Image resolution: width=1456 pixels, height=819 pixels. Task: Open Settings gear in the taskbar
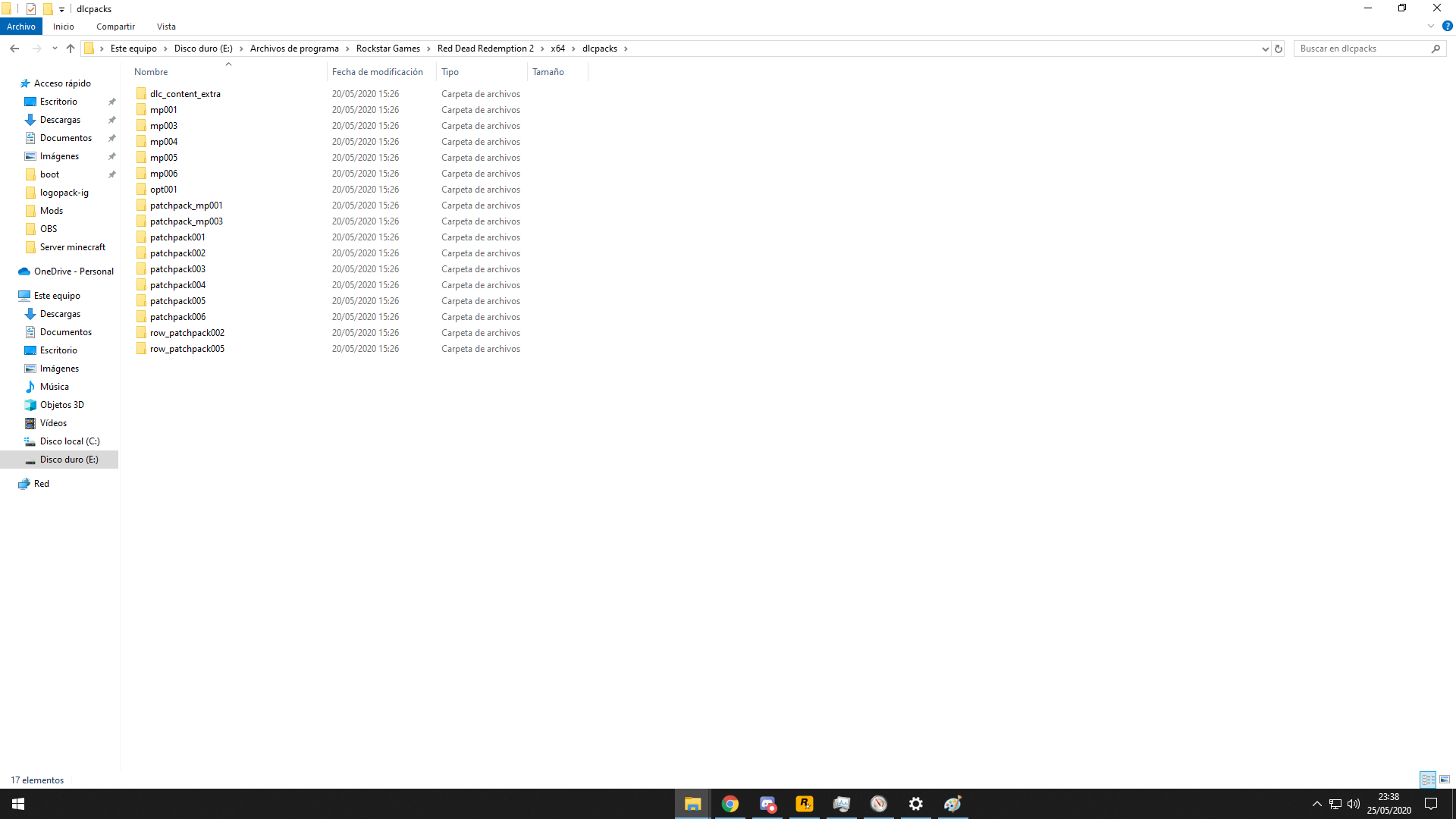(916, 804)
